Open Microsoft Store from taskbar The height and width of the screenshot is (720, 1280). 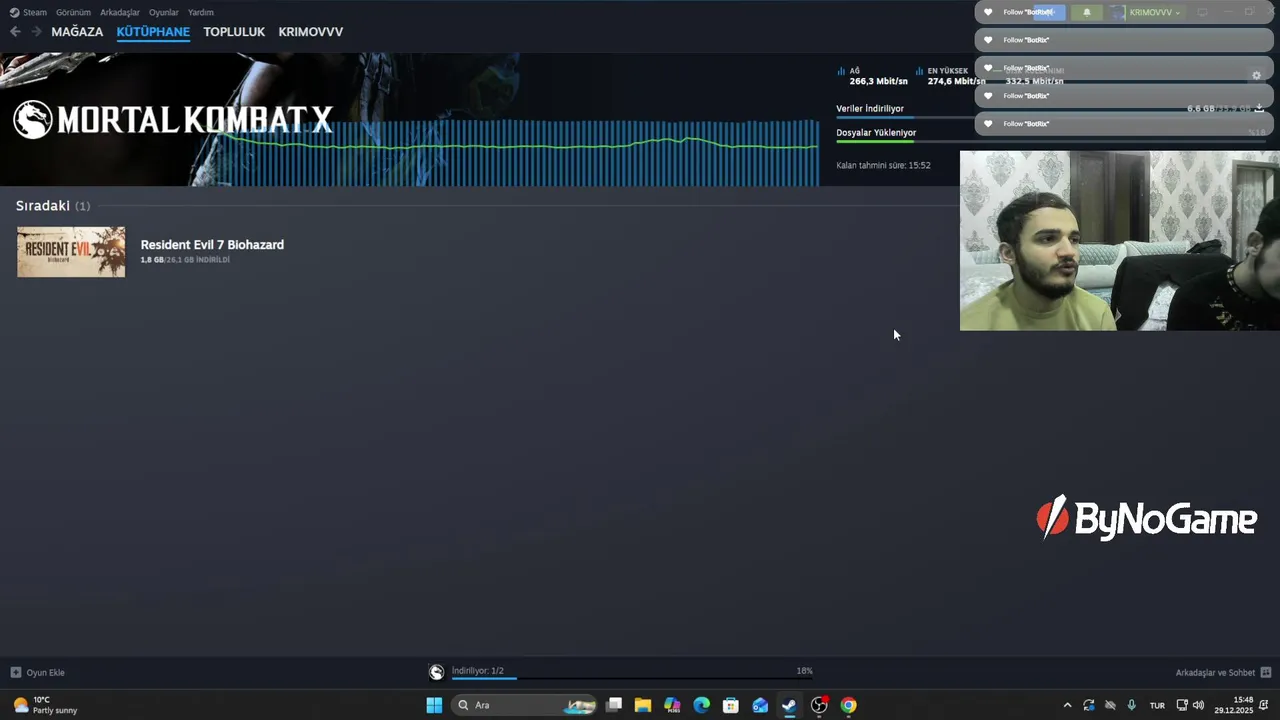point(731,705)
